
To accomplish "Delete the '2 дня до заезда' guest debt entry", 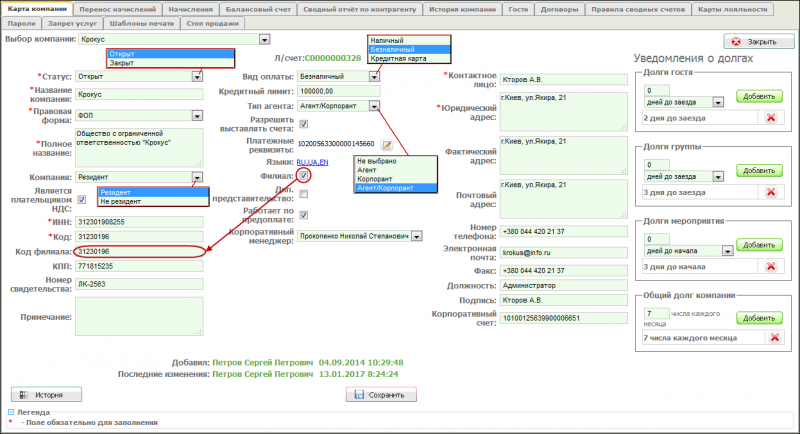I will [770, 118].
